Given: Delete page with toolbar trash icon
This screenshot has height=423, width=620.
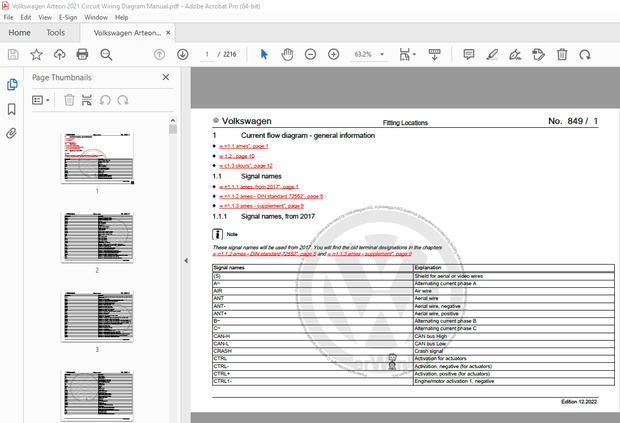Looking at the screenshot, I should [562, 55].
